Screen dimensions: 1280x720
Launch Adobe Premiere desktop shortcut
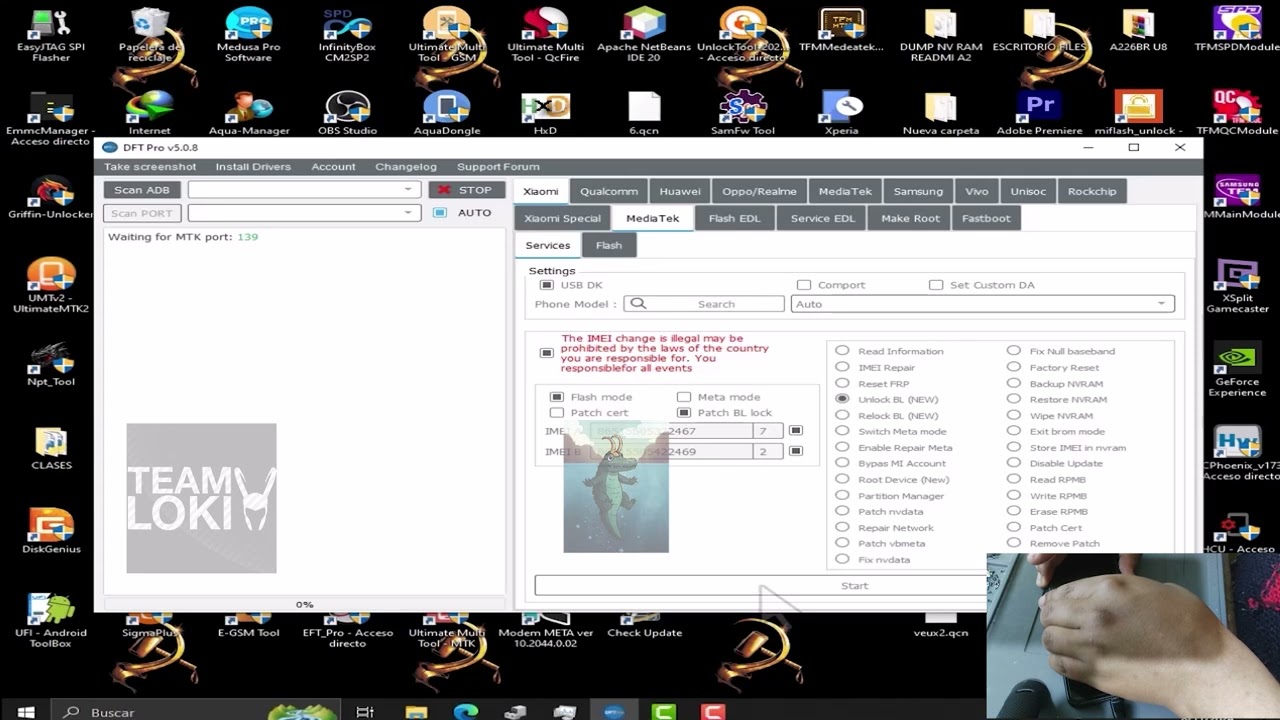pyautogui.click(x=1040, y=113)
